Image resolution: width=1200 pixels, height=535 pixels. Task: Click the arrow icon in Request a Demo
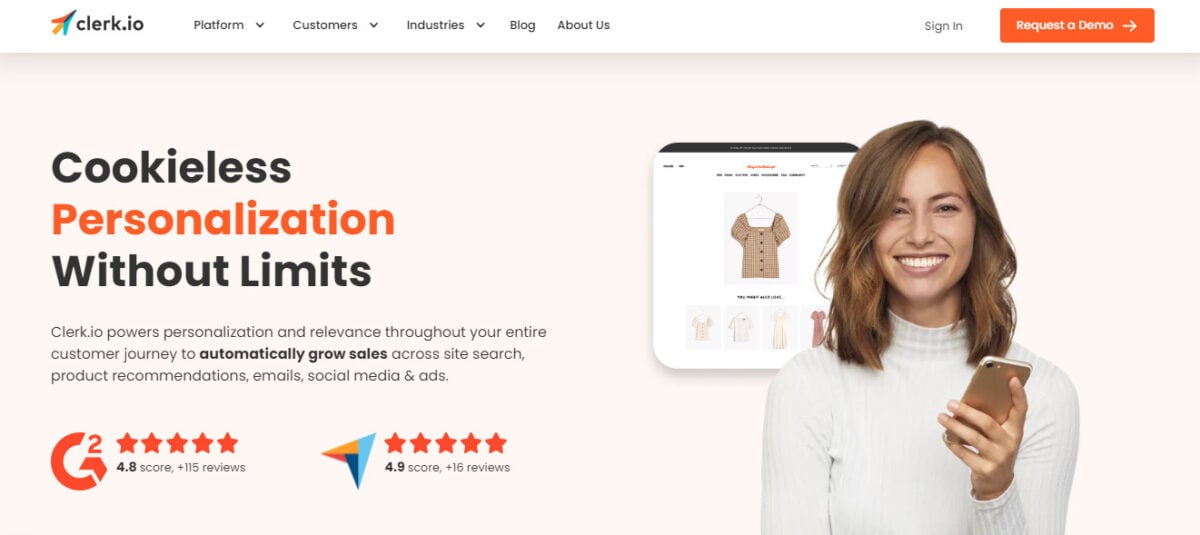pyautogui.click(x=1129, y=26)
